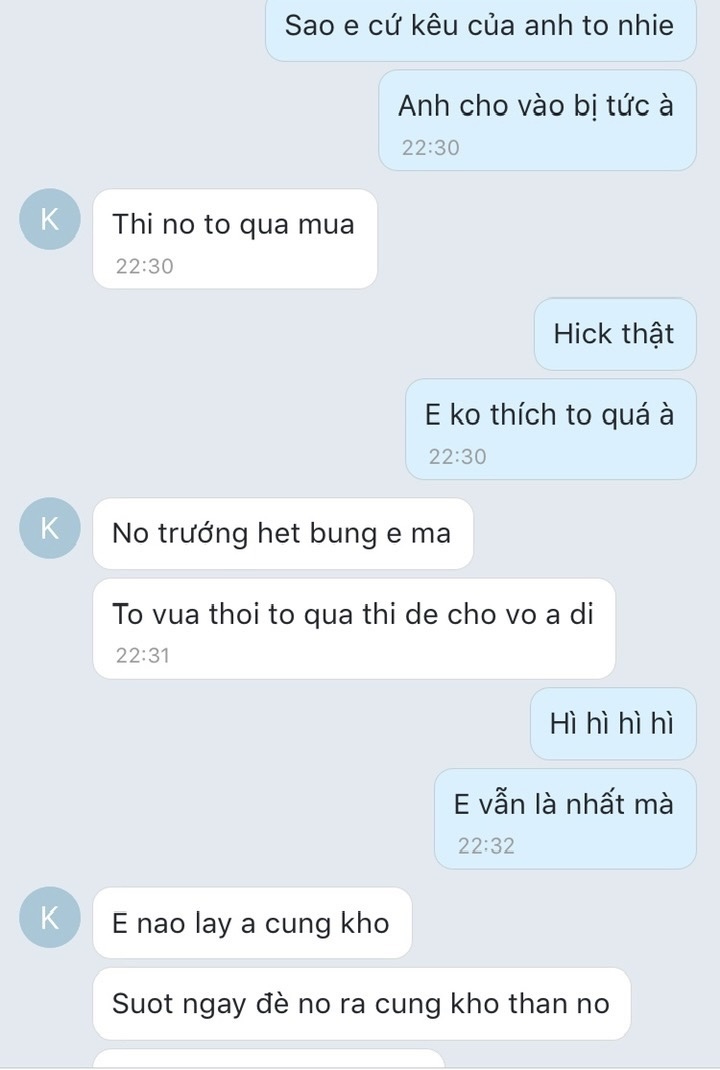Click 22:30 timestamp under "Anh cho vào" message
720x1070 pixels.
430,148
